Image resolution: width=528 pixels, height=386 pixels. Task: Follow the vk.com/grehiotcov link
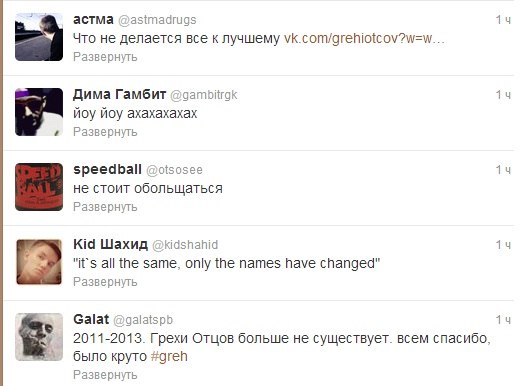tap(364, 39)
